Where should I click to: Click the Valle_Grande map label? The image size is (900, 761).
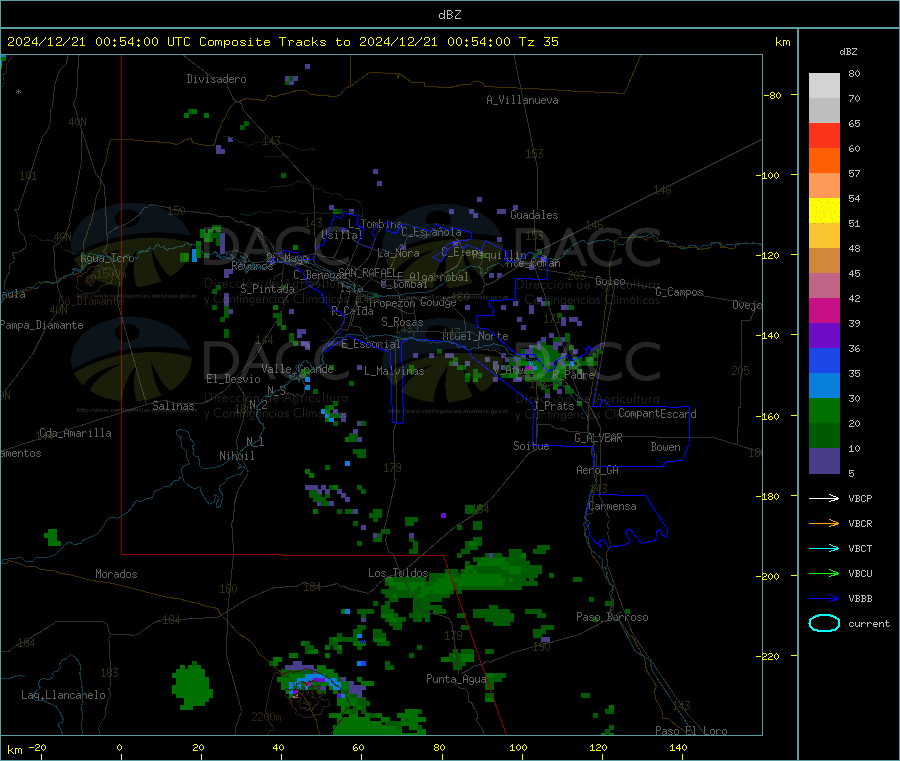coord(298,369)
